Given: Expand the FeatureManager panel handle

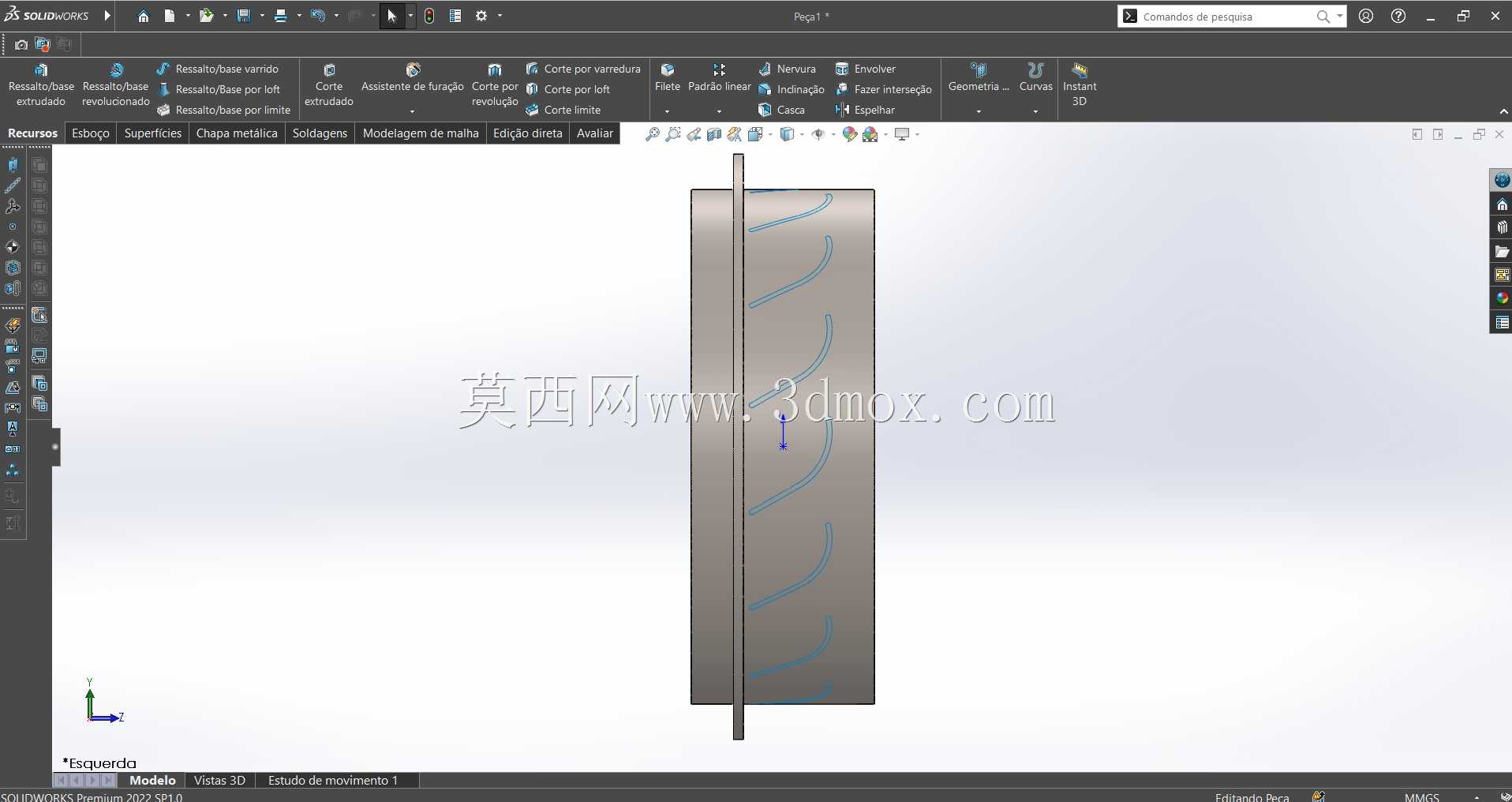Looking at the screenshot, I should [55, 447].
